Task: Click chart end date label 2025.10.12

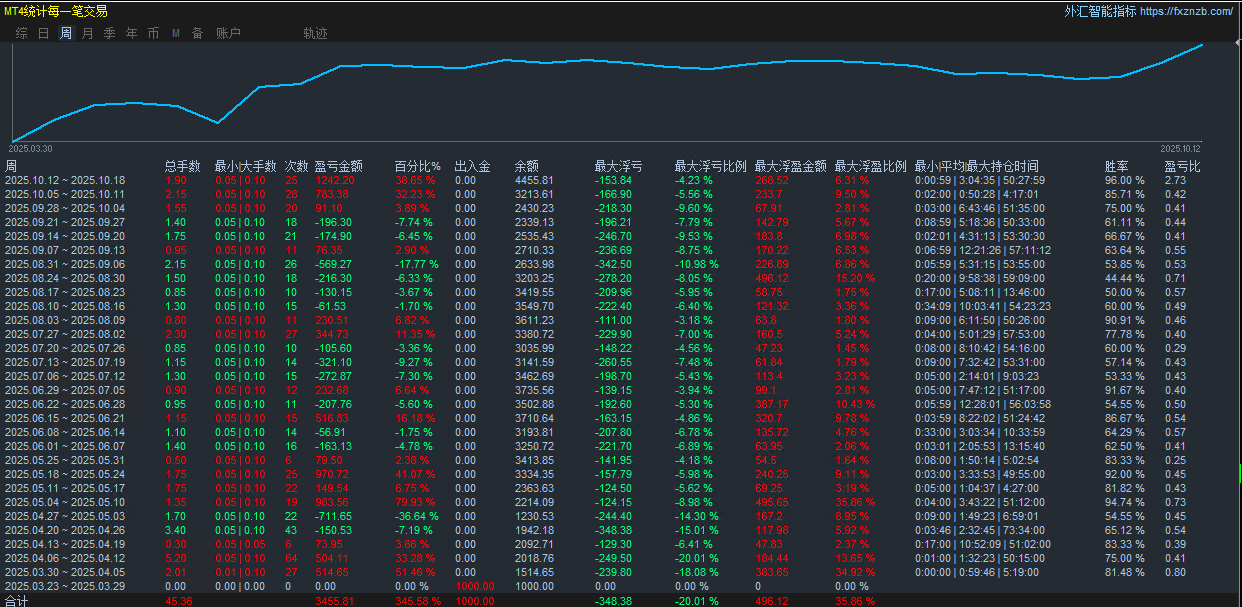Action: tap(1181, 147)
